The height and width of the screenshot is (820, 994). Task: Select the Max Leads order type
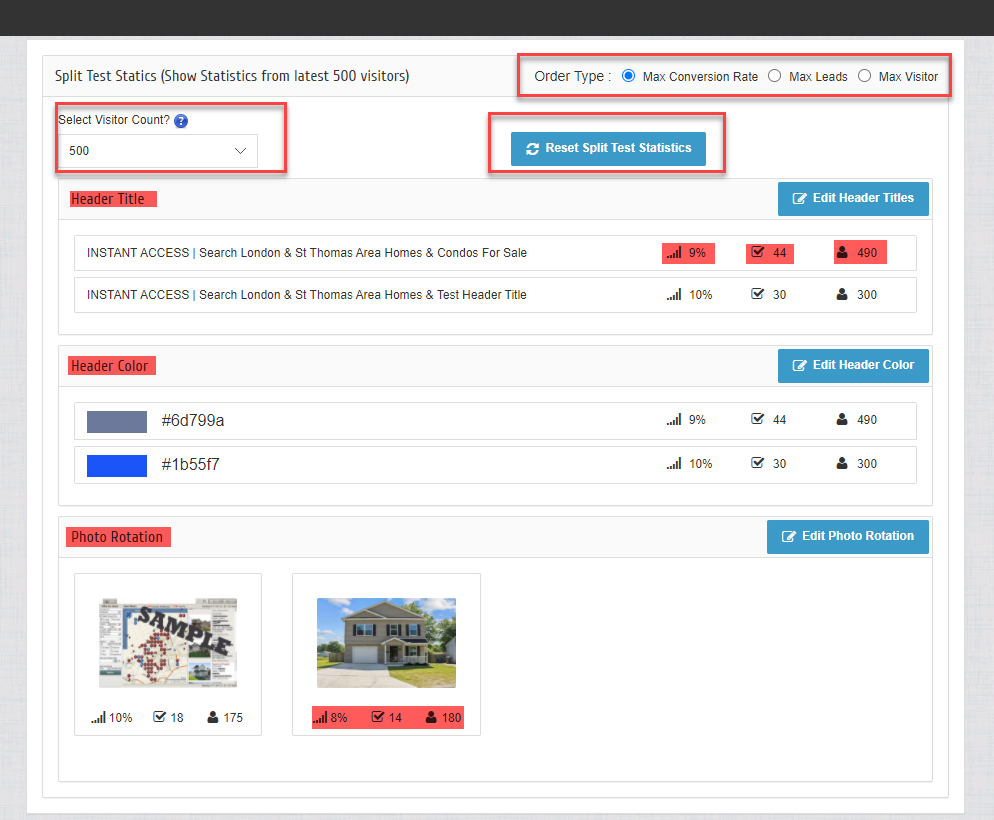tap(774, 76)
